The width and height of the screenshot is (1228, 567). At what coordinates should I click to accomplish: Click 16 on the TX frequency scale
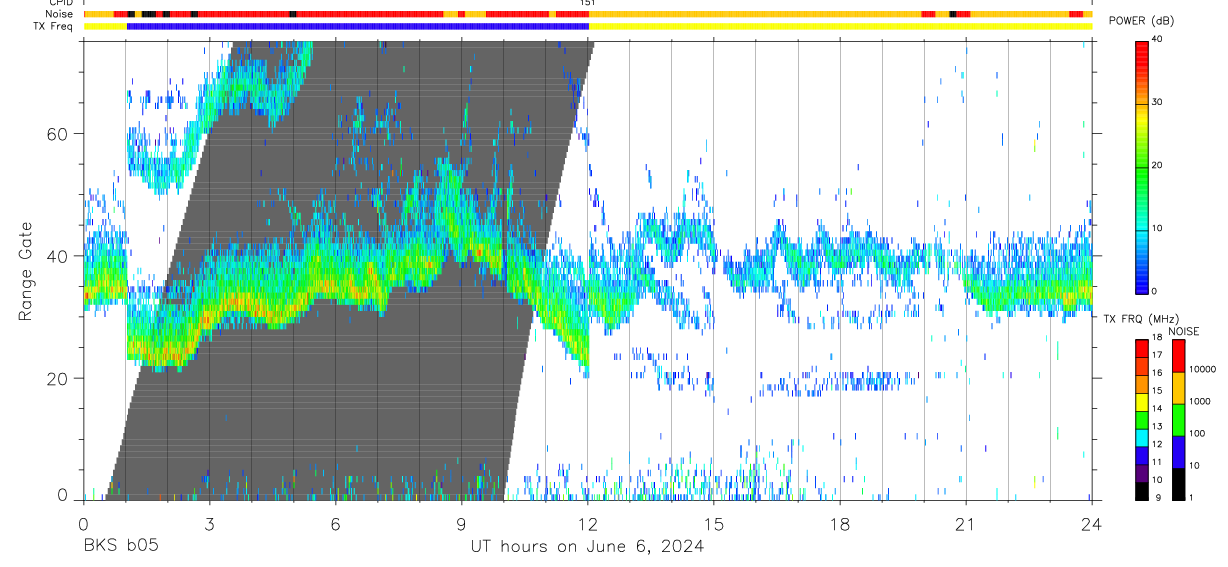(x=1158, y=373)
